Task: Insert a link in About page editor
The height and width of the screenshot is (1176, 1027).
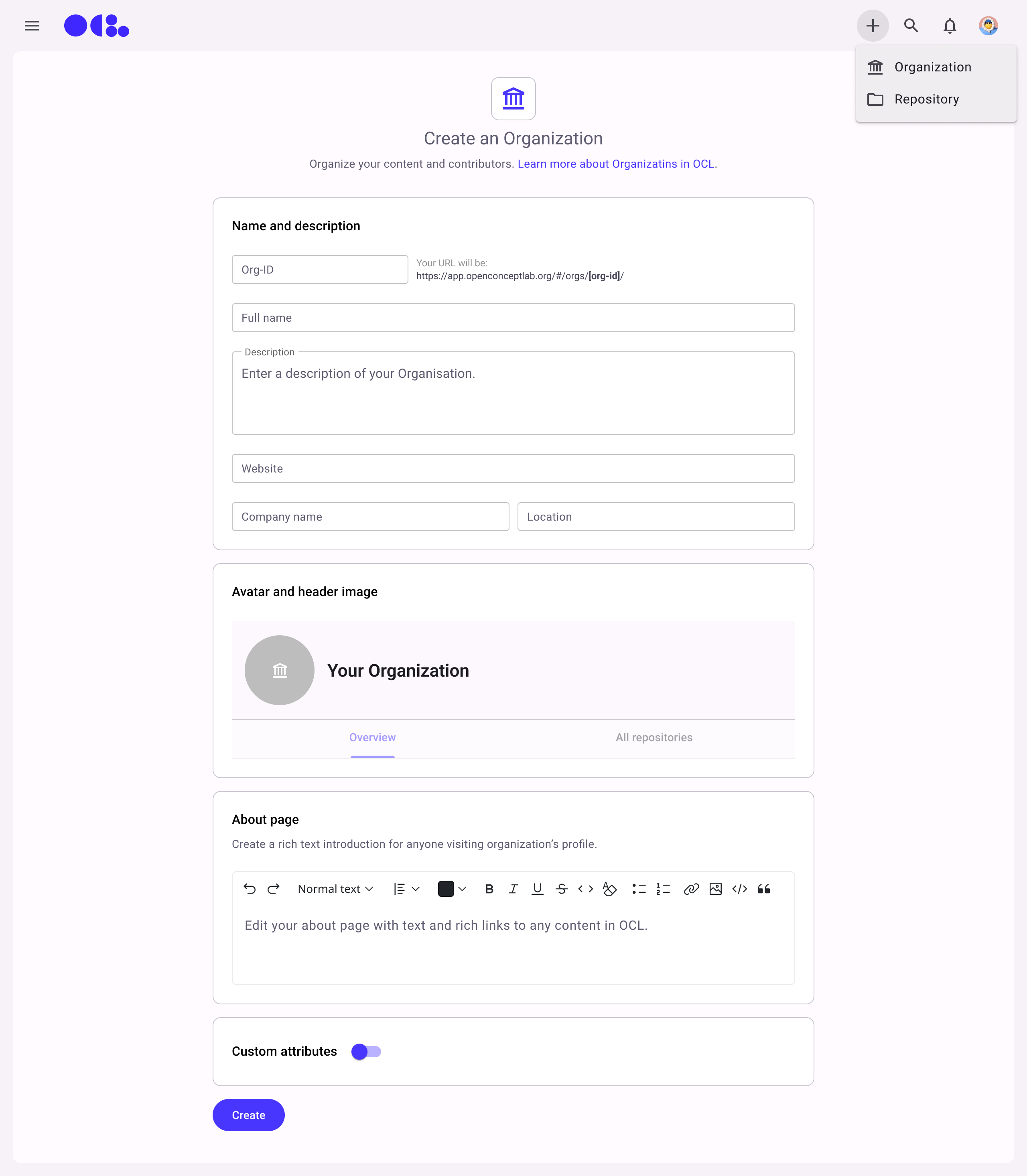Action: [x=691, y=889]
